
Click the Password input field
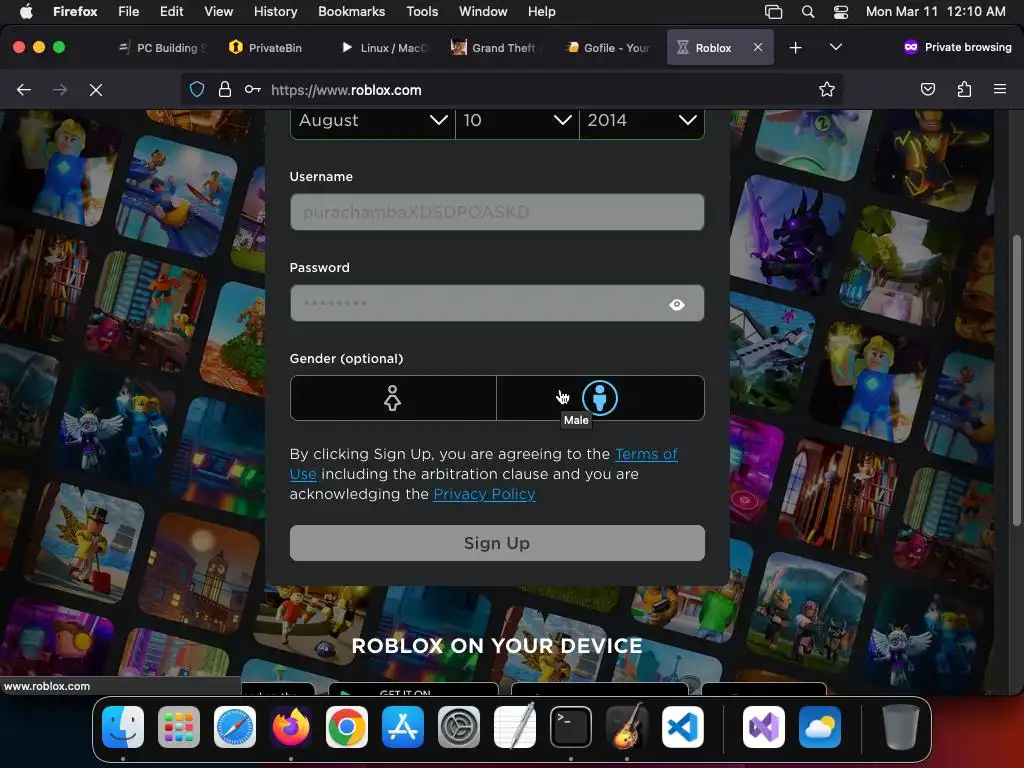coord(497,303)
